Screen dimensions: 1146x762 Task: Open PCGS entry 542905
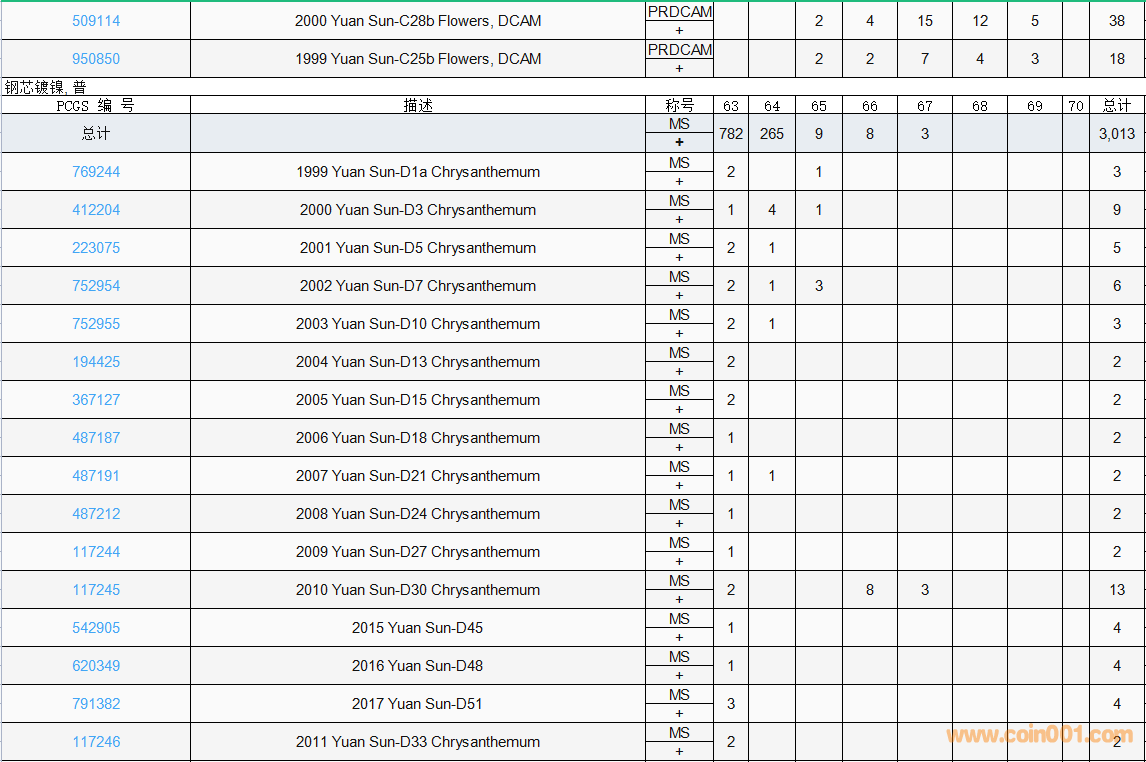pyautogui.click(x=96, y=628)
